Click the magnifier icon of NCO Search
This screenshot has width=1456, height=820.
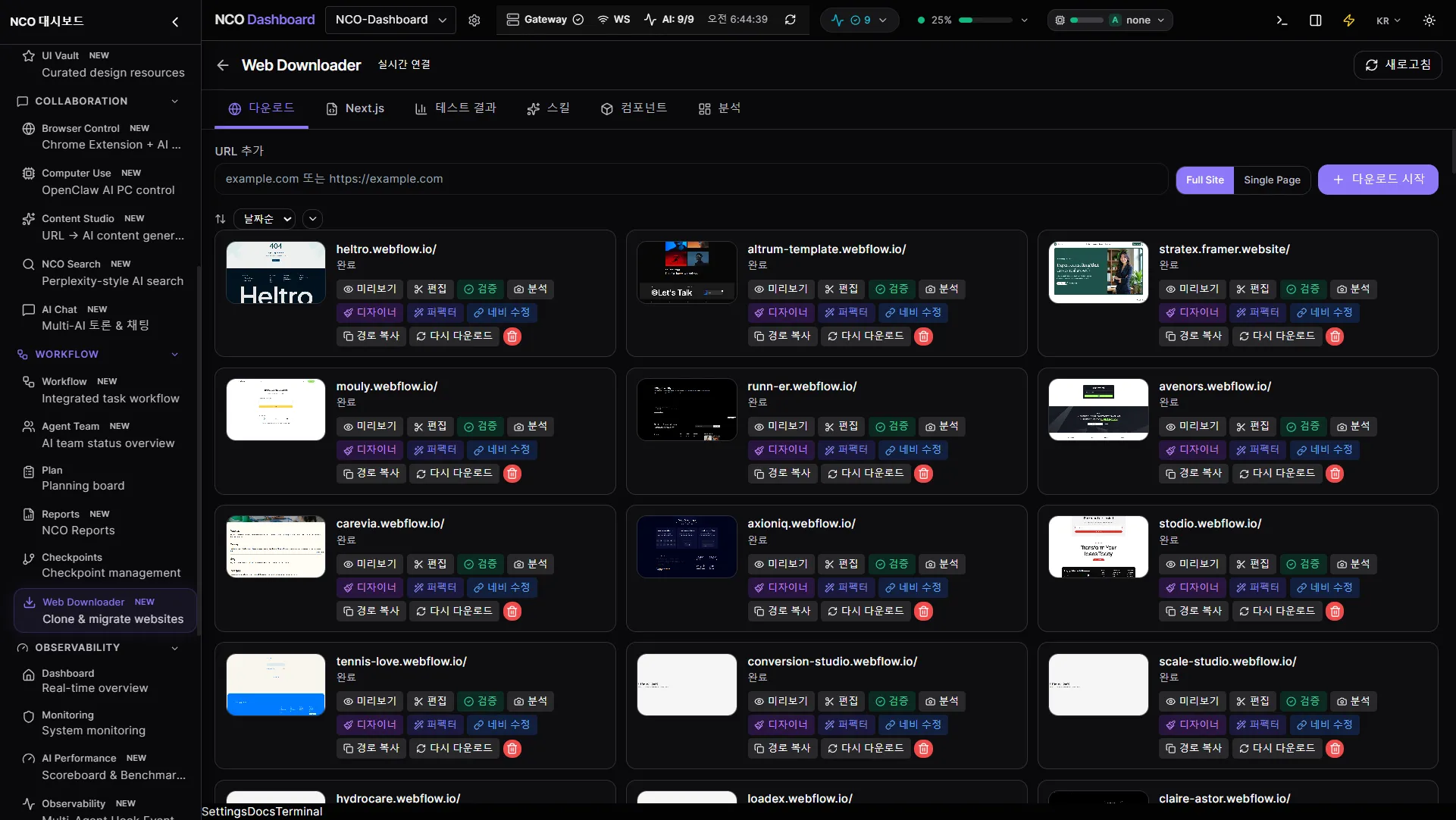click(x=29, y=264)
